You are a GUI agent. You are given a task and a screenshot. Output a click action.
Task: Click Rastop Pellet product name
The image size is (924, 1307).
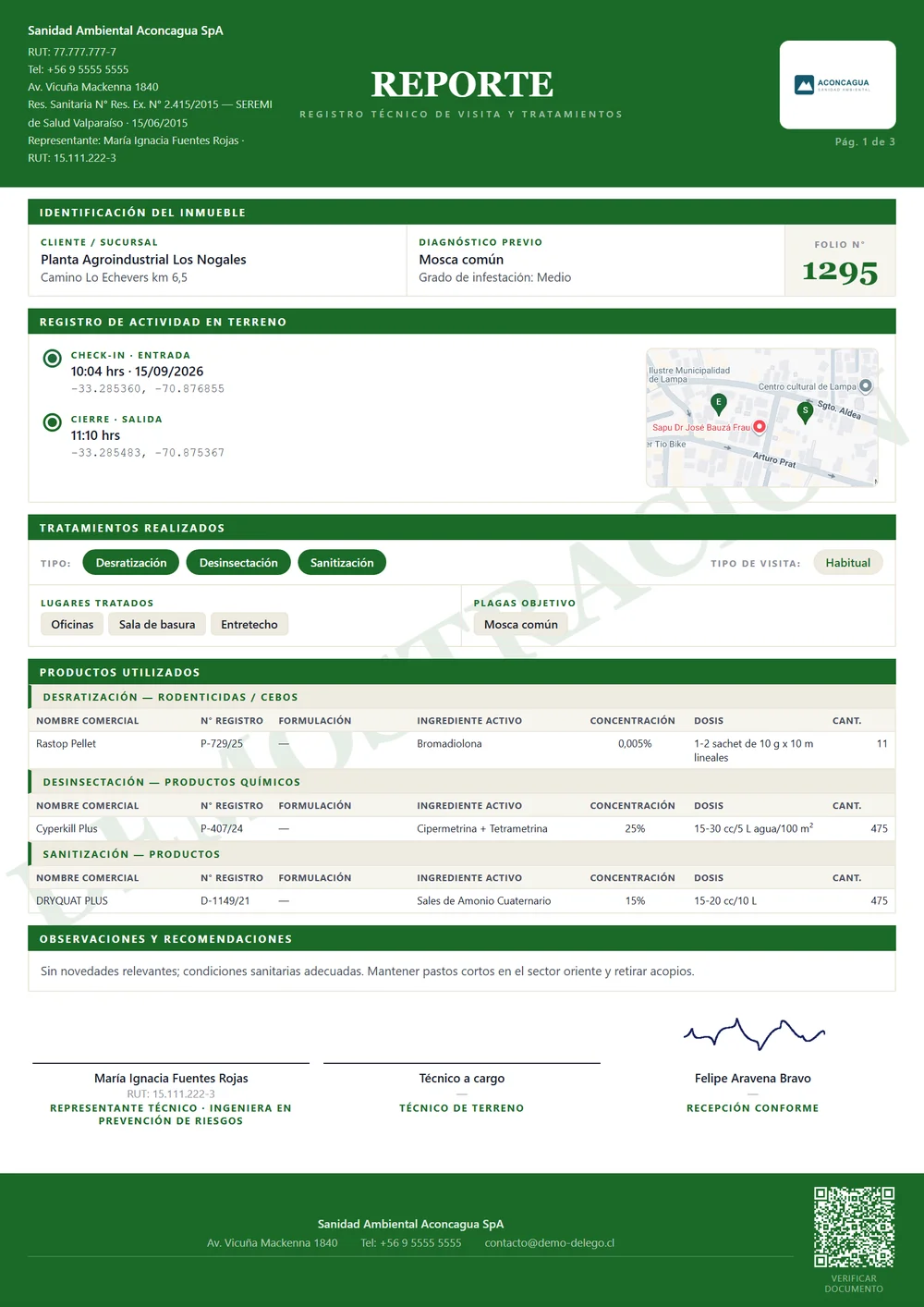click(x=66, y=744)
